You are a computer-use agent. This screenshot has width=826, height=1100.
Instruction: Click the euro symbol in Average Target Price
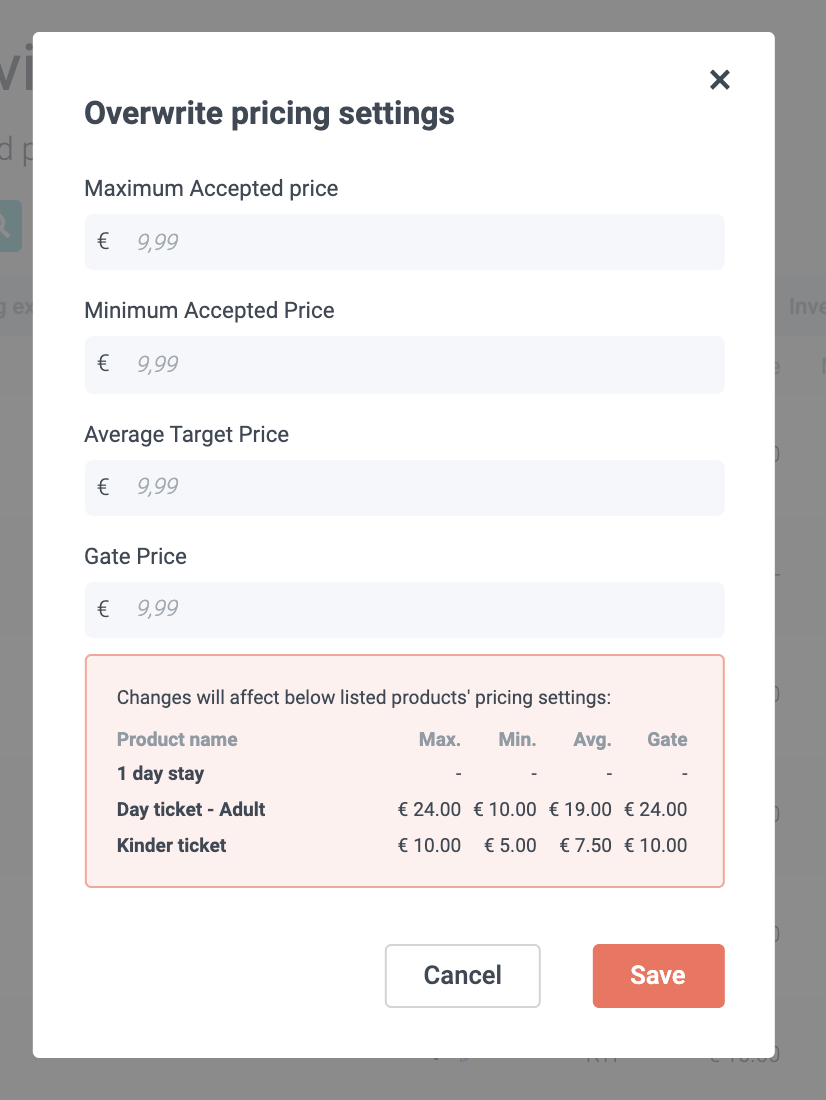click(103, 488)
